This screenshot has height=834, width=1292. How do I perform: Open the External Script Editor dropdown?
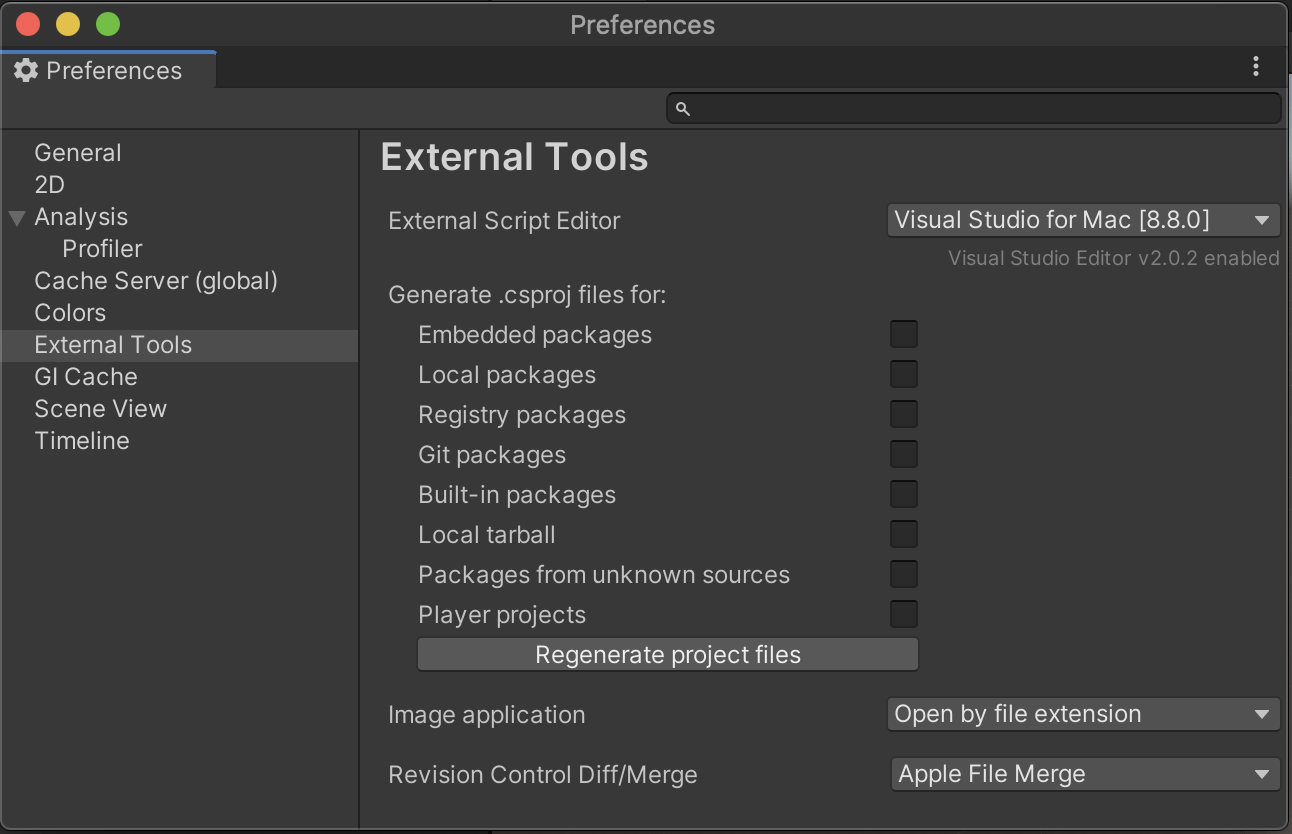[x=1083, y=220]
